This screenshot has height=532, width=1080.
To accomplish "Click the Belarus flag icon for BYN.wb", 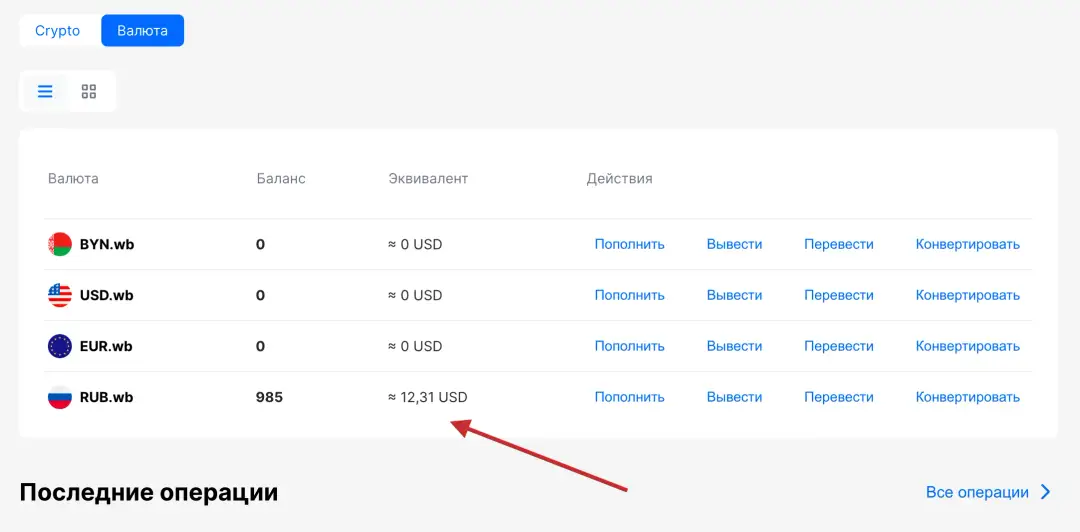I will (x=60, y=244).
